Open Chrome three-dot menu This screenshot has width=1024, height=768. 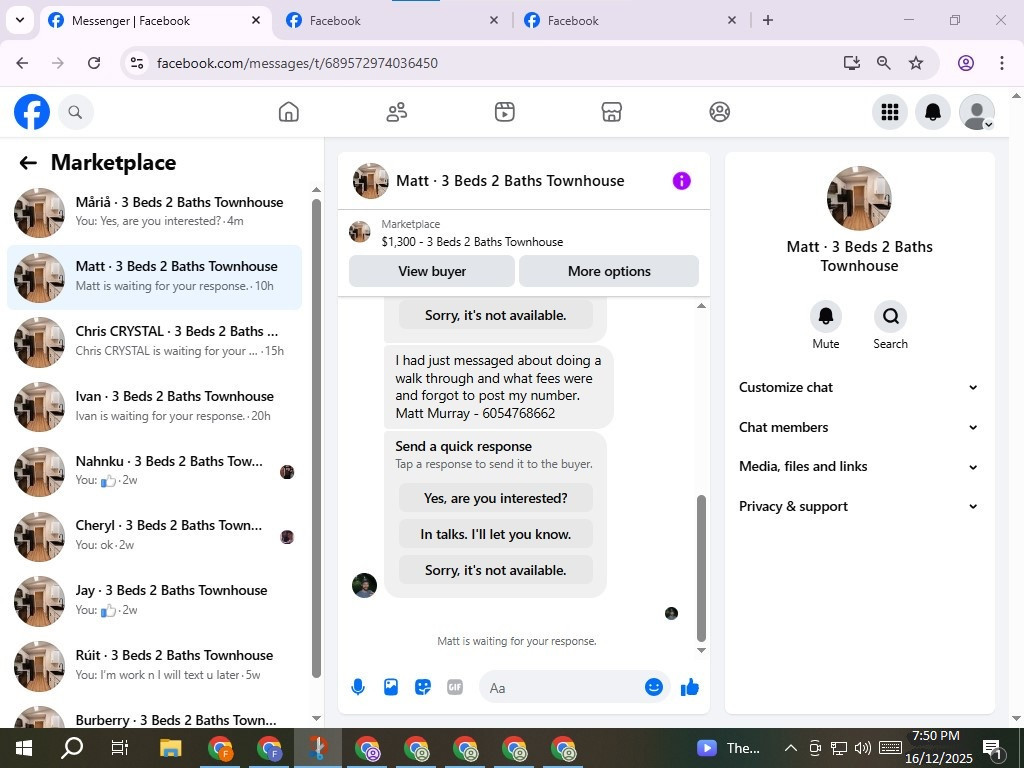(1002, 63)
